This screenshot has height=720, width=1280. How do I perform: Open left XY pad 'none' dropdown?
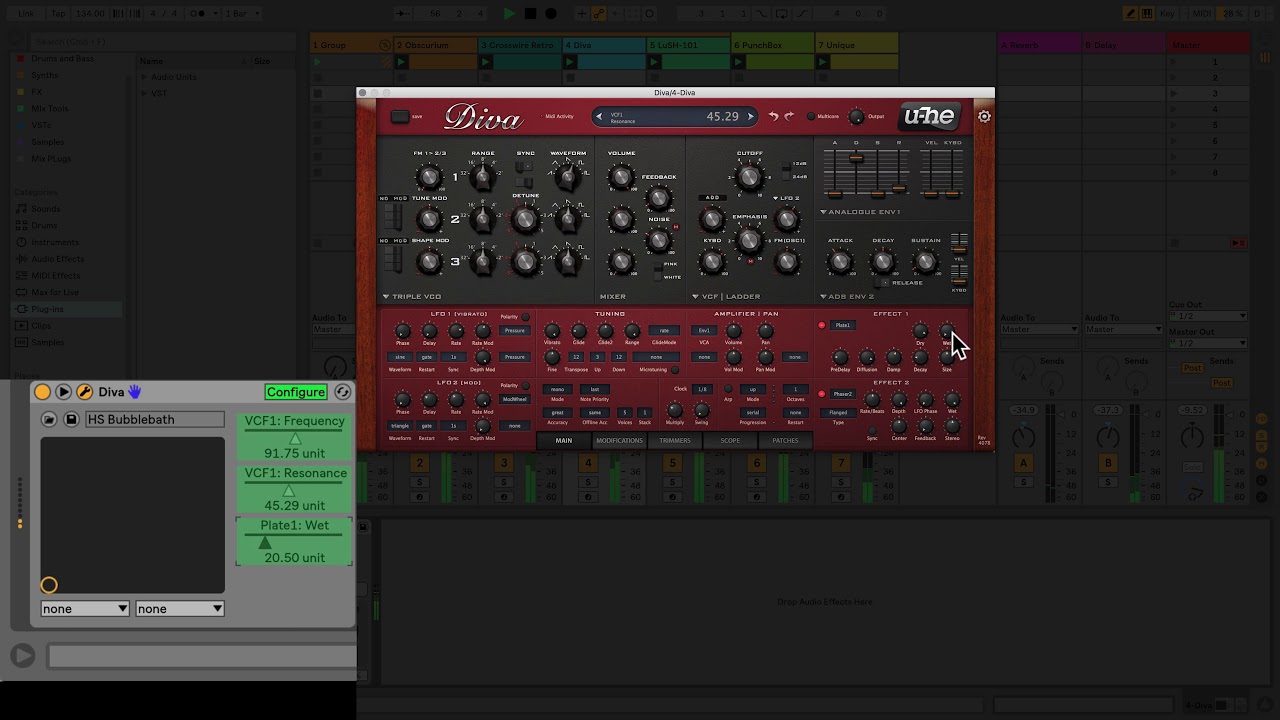point(85,608)
